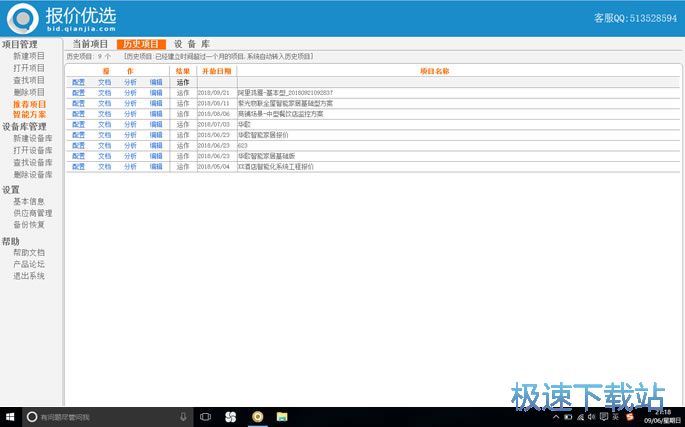
Task: Open 备份恢复 in the sidebar
Action: pyautogui.click(x=29, y=225)
